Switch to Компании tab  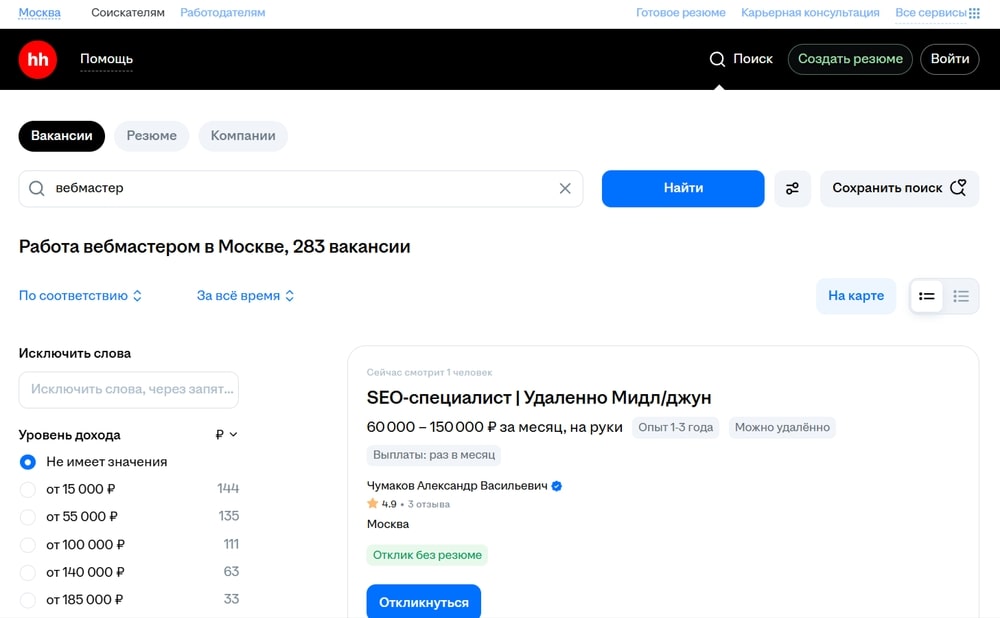click(243, 136)
